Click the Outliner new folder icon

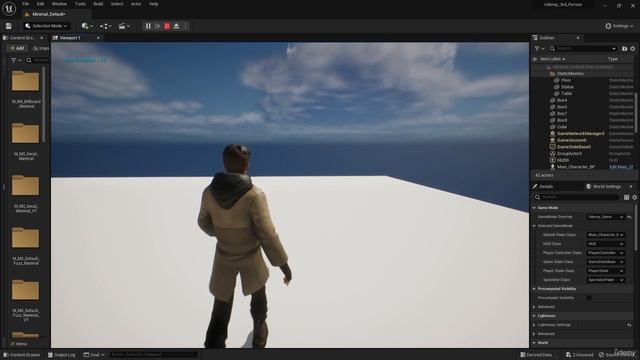coord(624,49)
